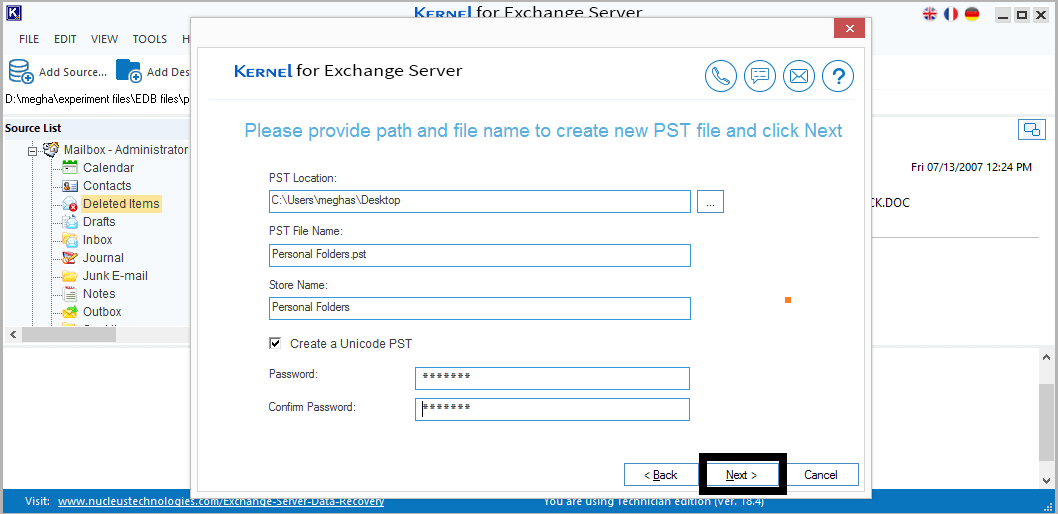1058x514 pixels.
Task: Click the Journal folder icon
Action: (x=70, y=258)
